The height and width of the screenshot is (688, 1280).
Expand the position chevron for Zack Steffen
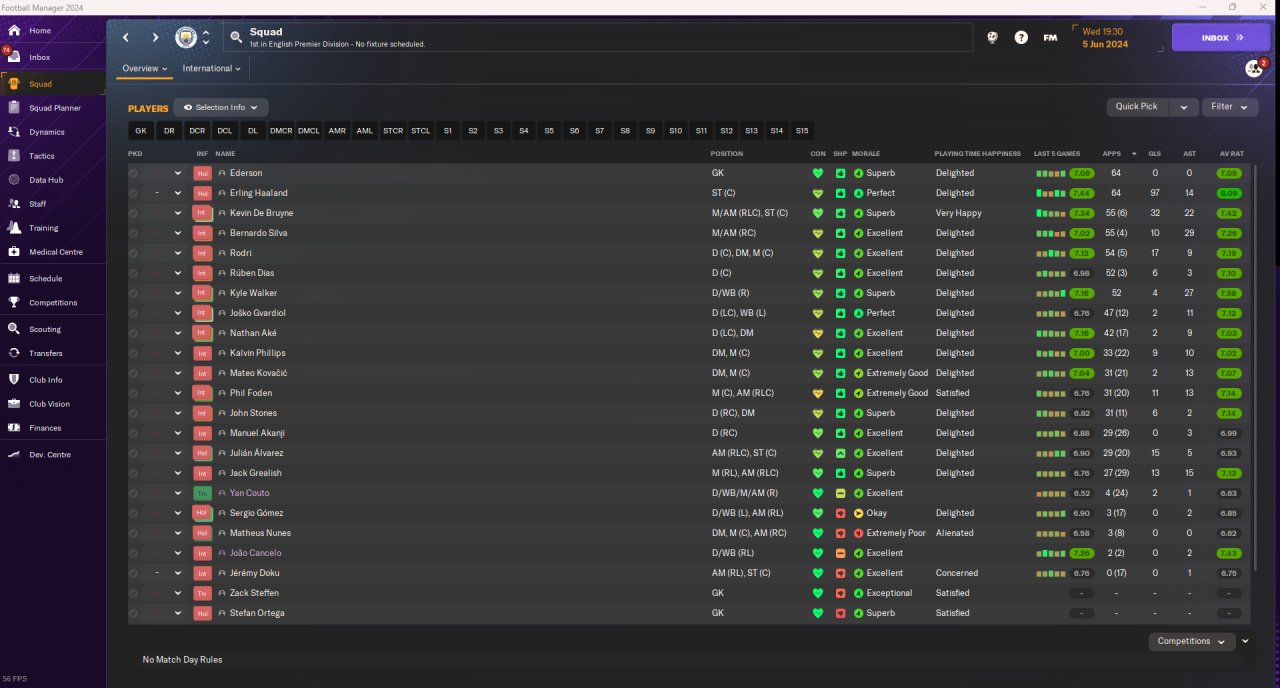click(x=178, y=593)
